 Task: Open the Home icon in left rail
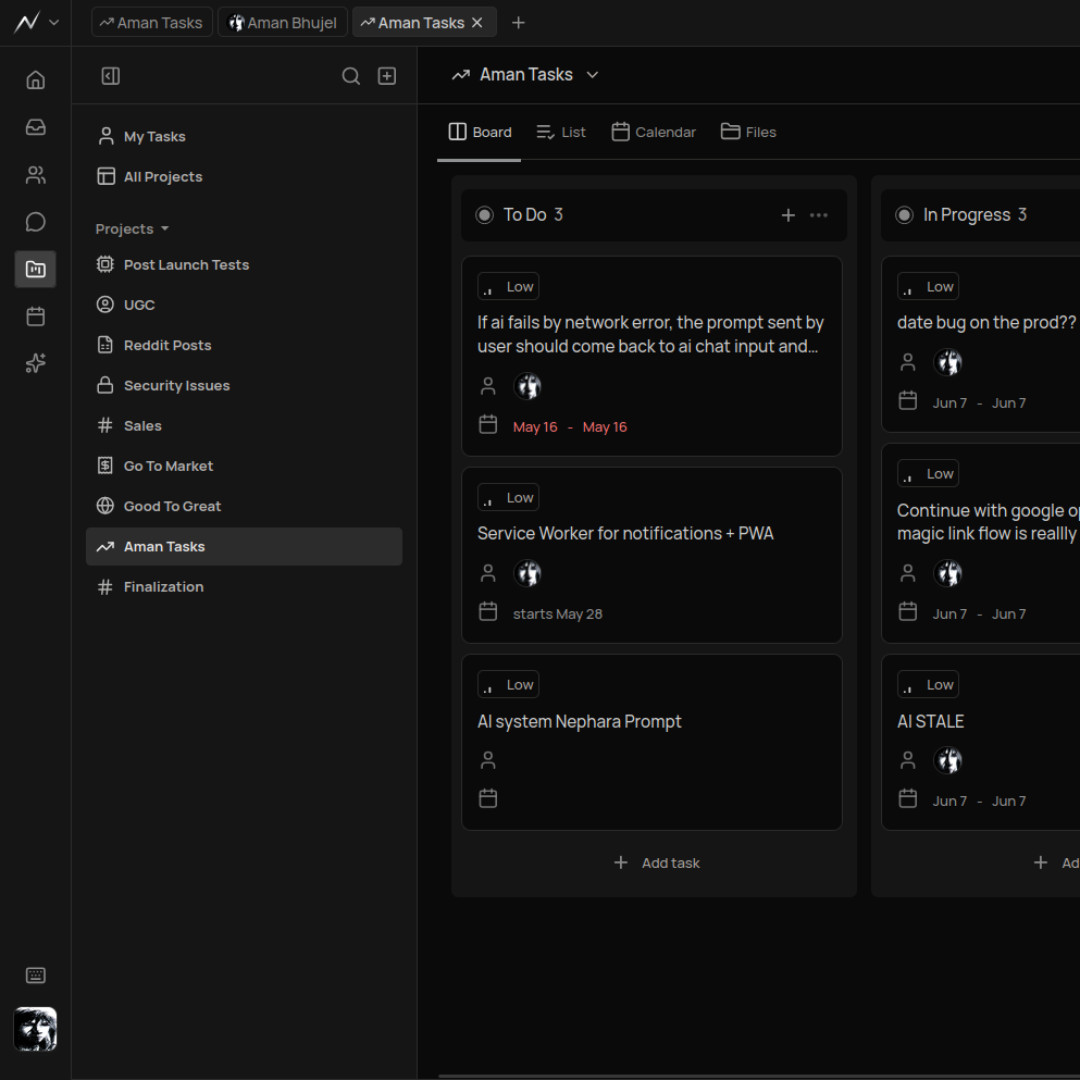tap(35, 80)
